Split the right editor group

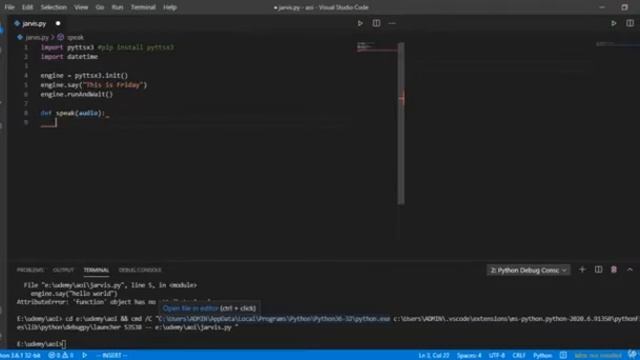pyautogui.click(x=630, y=24)
